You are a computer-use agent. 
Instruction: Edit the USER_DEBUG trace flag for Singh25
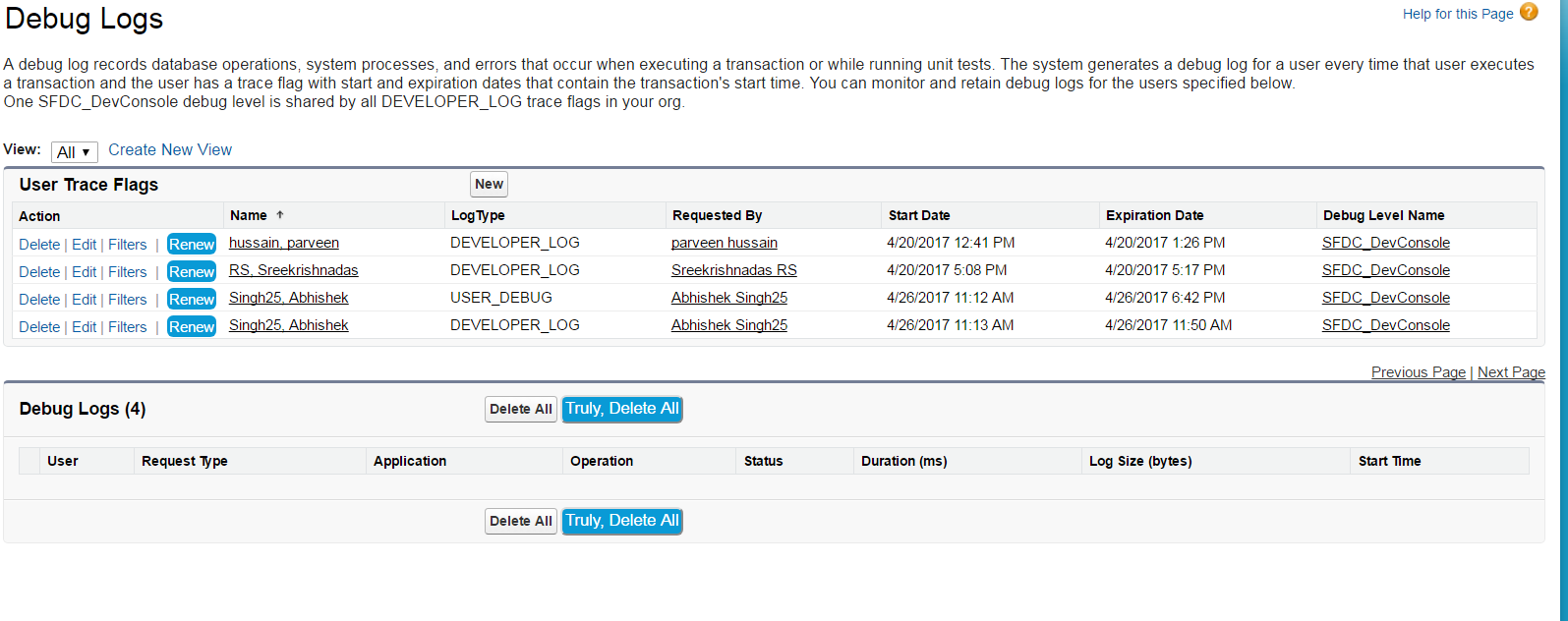coord(85,300)
